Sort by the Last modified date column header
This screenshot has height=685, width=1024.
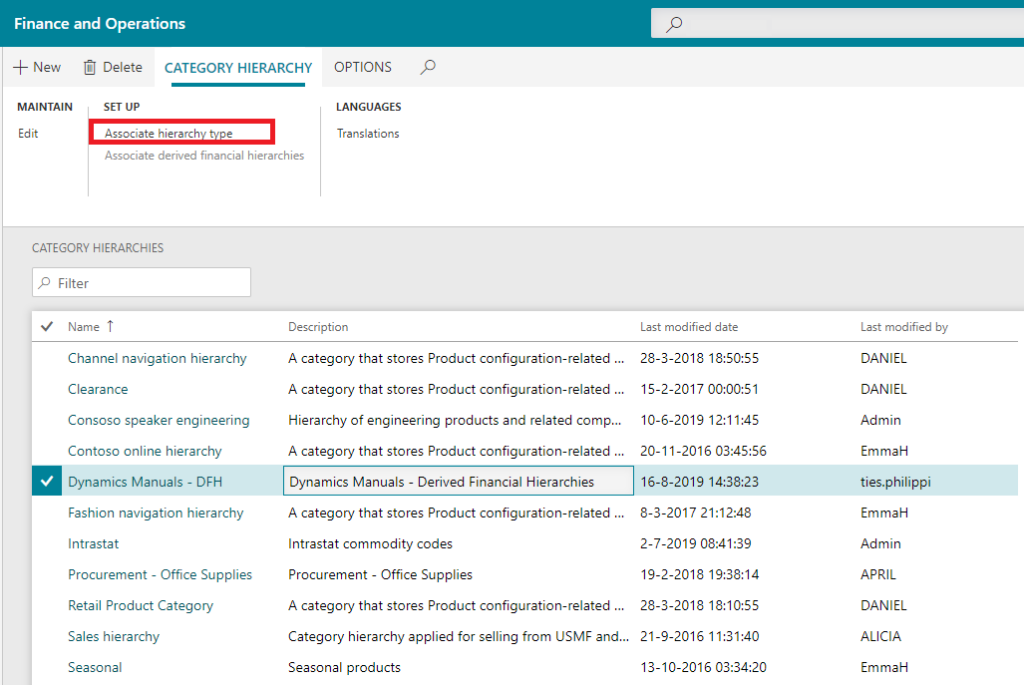tap(689, 326)
